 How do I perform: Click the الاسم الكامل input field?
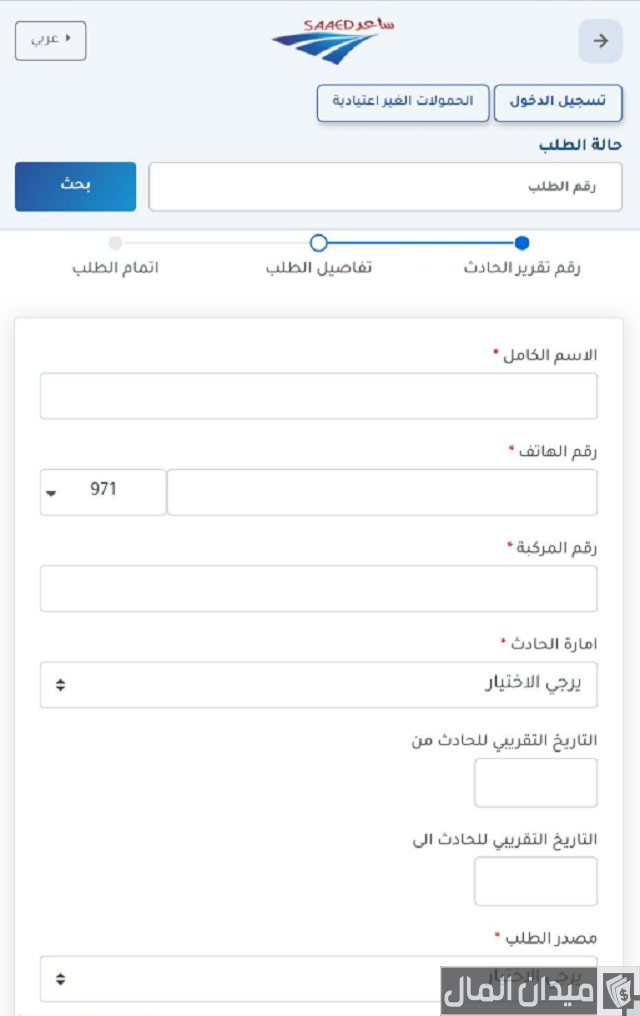pos(318,396)
